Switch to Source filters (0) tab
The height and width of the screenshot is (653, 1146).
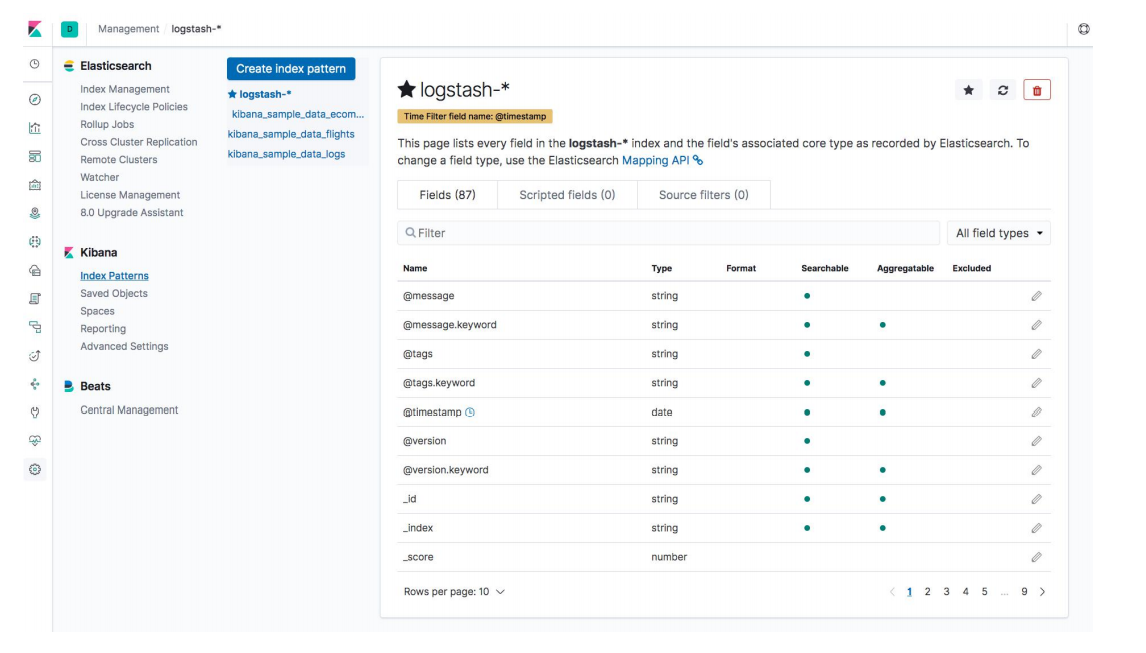click(x=704, y=195)
